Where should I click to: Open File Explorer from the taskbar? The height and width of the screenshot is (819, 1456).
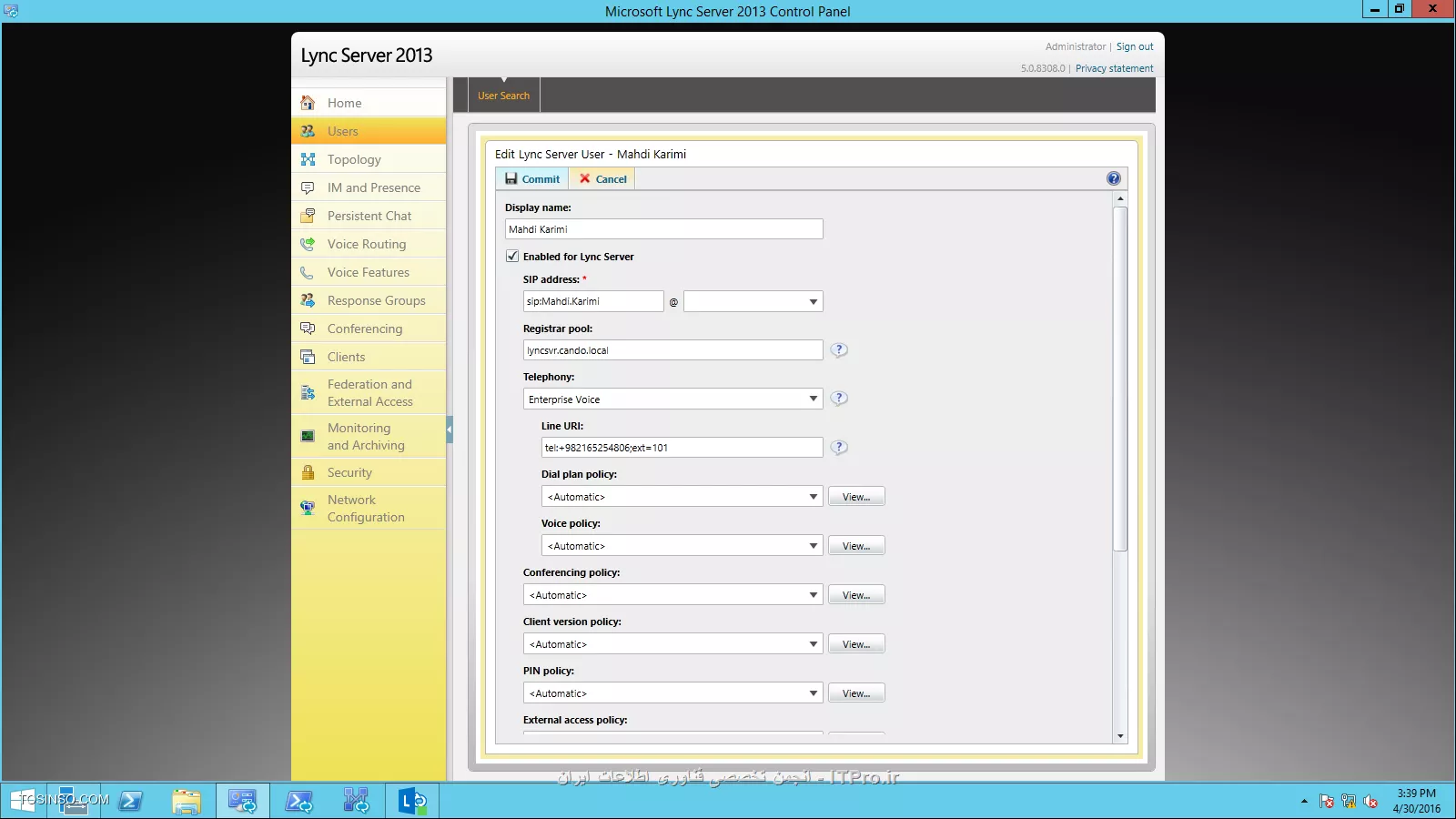[187, 801]
